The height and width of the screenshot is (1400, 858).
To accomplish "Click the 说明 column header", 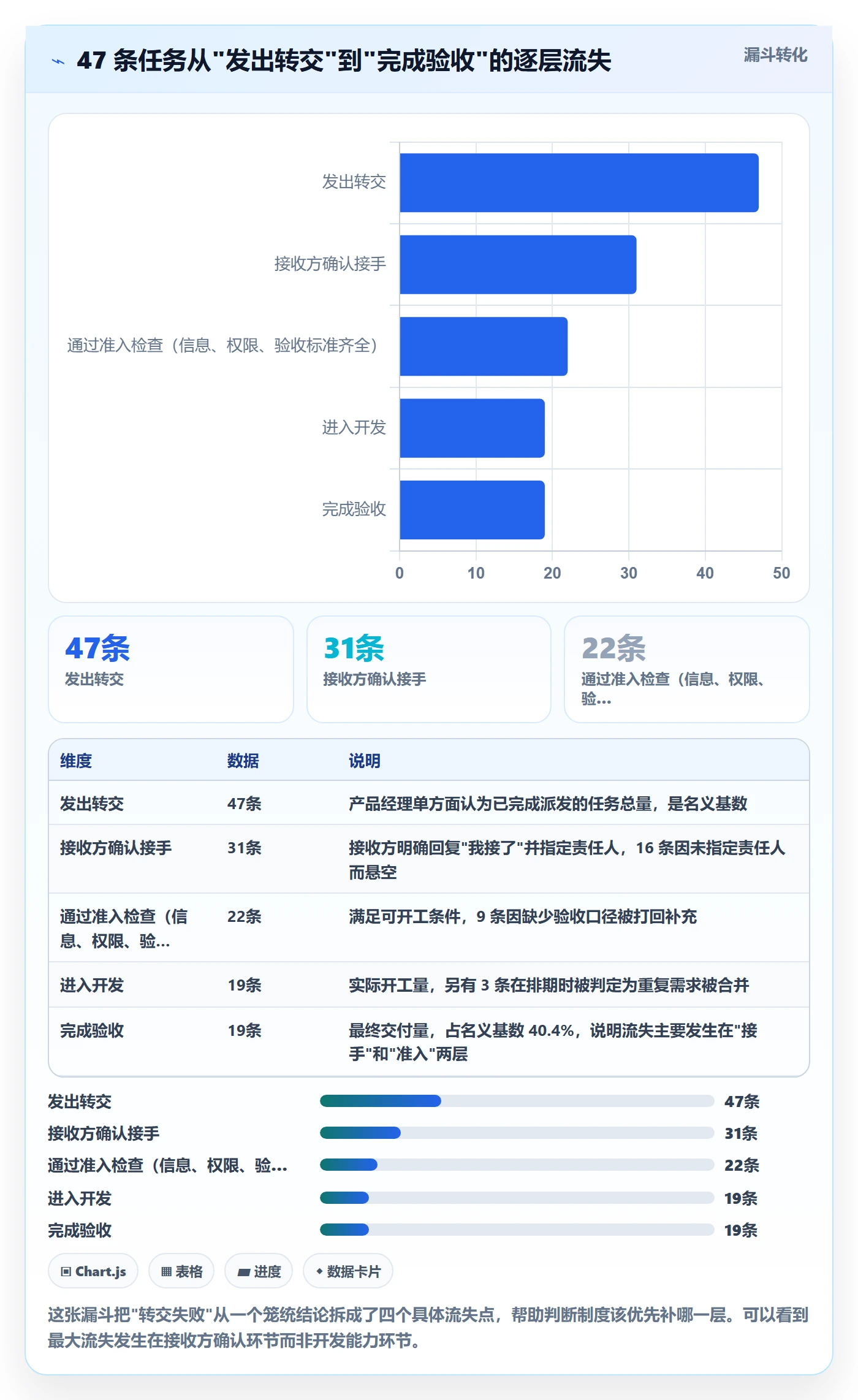I will (365, 761).
